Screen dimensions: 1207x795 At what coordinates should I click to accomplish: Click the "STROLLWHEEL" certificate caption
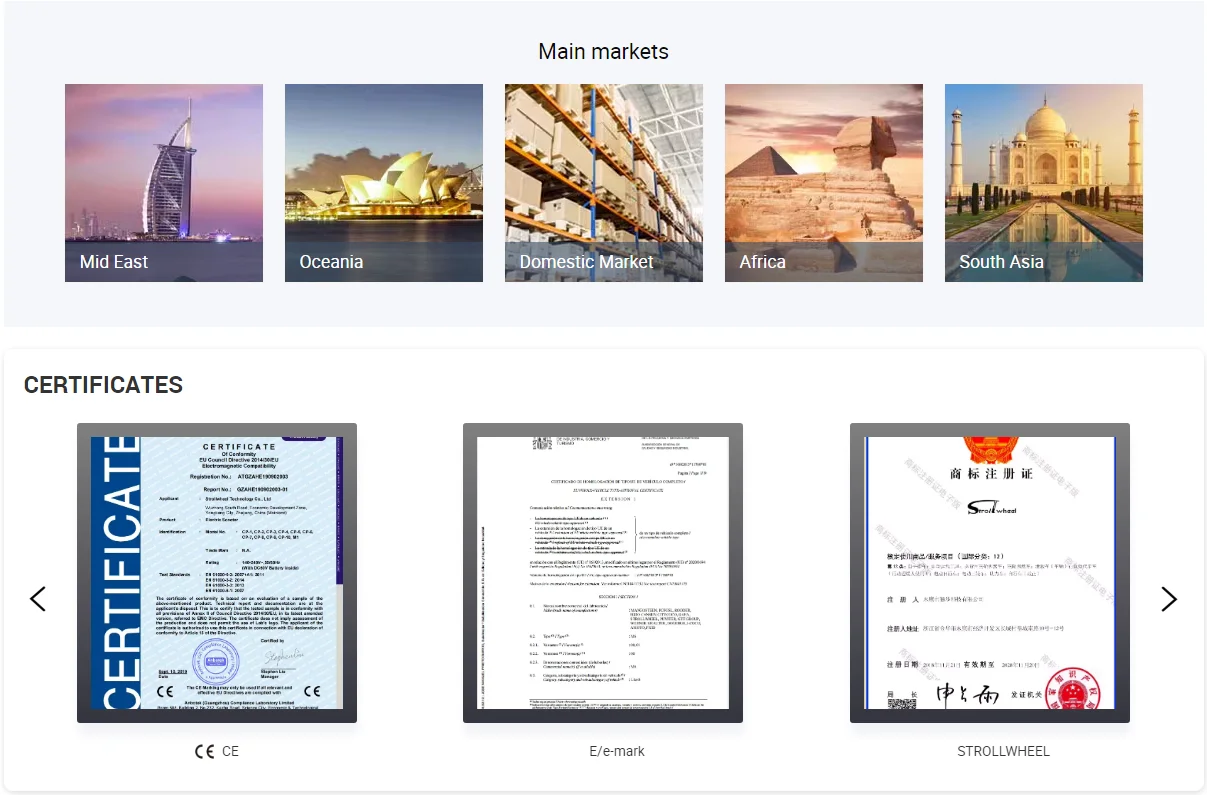click(x=1003, y=751)
